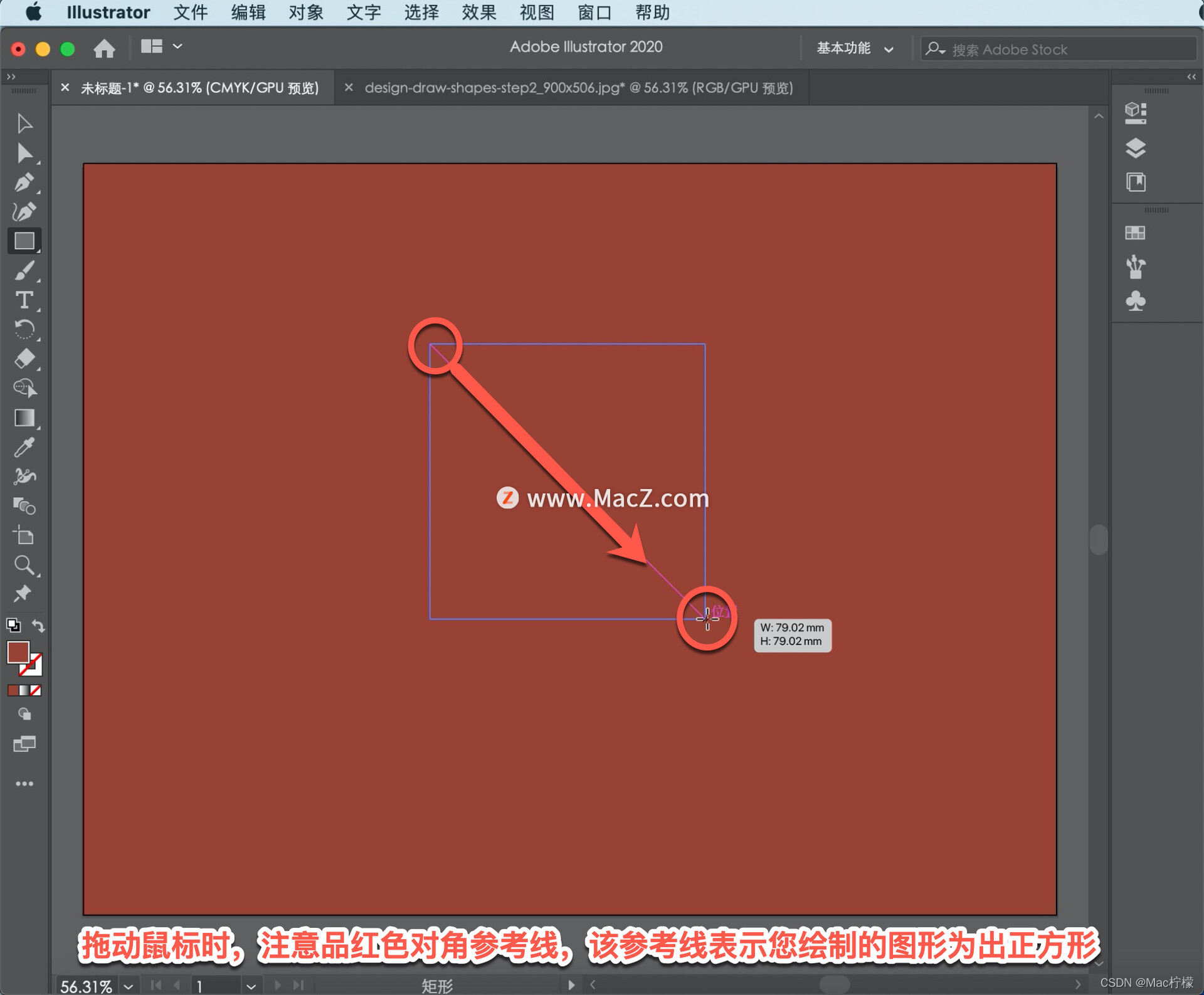Select the Paintbrush tool
This screenshot has height=995, width=1204.
click(24, 271)
